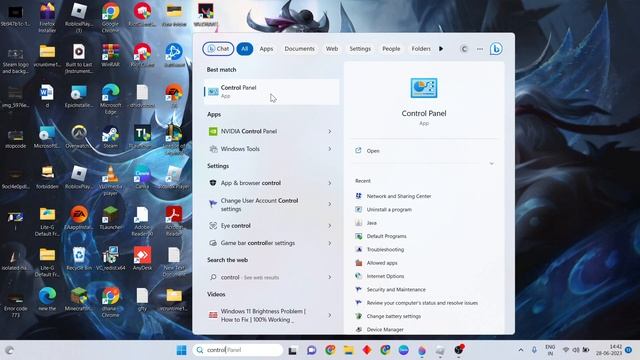The width and height of the screenshot is (640, 360).
Task: Select the Documents filter tab
Action: [300, 49]
